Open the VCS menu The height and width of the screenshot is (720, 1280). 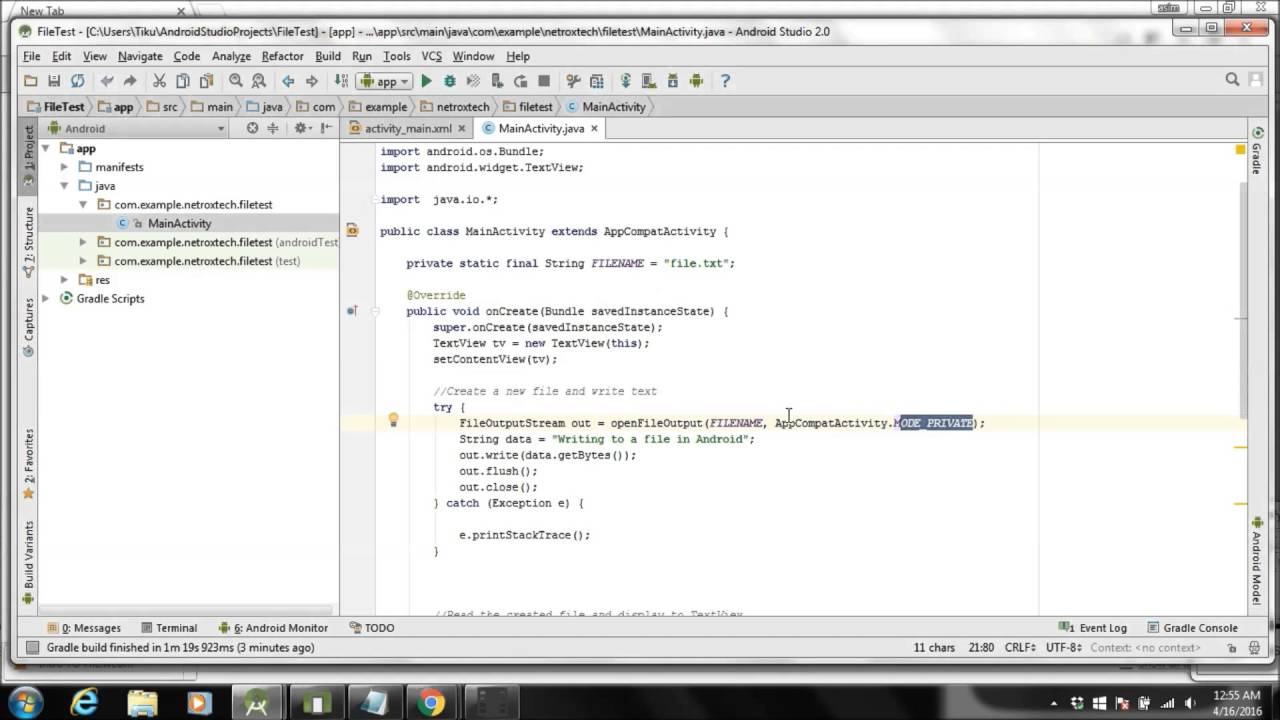click(x=431, y=56)
